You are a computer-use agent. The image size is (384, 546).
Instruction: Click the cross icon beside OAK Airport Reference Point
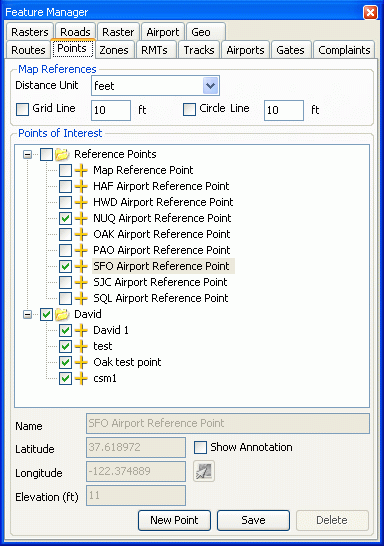pos(81,234)
